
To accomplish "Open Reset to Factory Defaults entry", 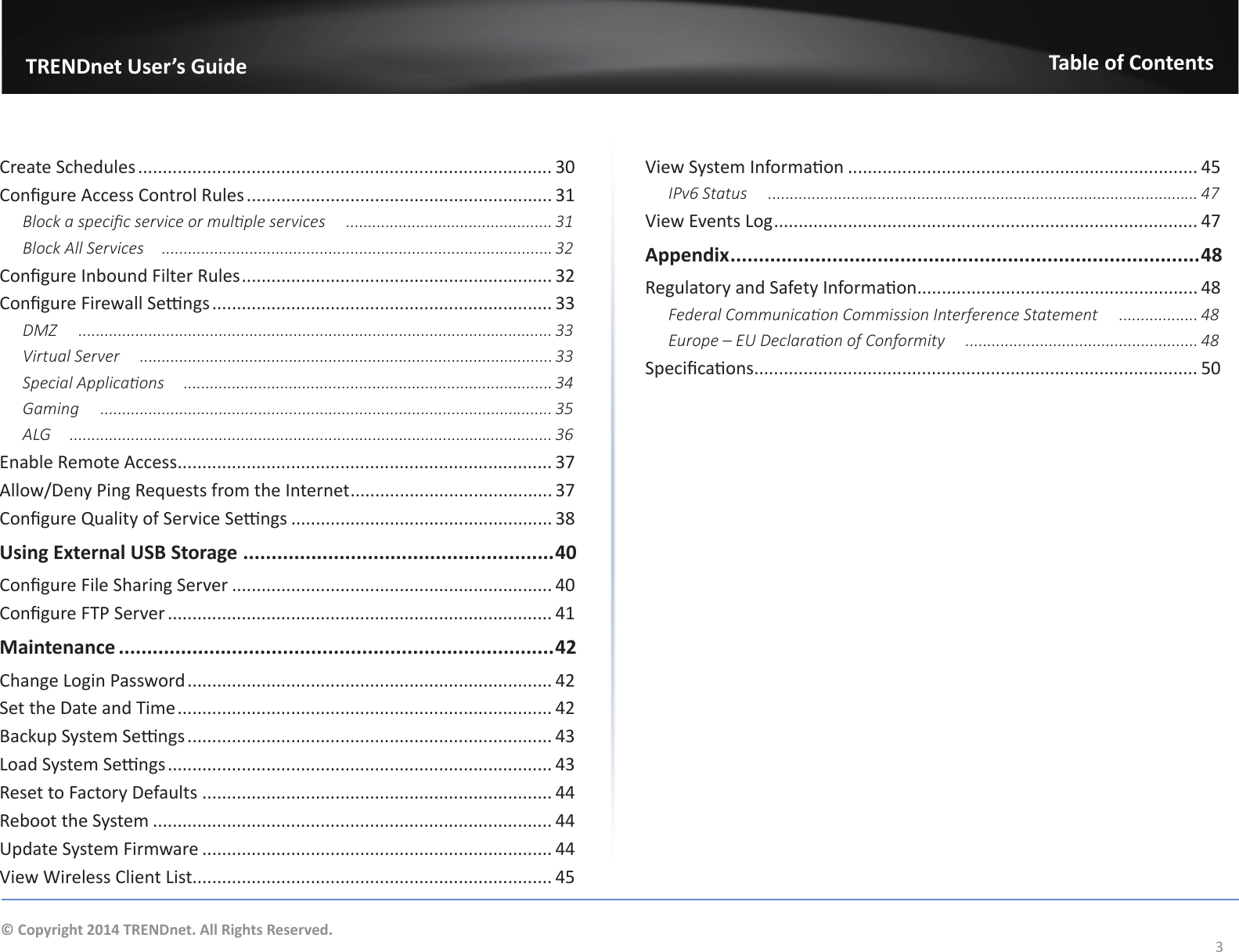I will [287, 793].
